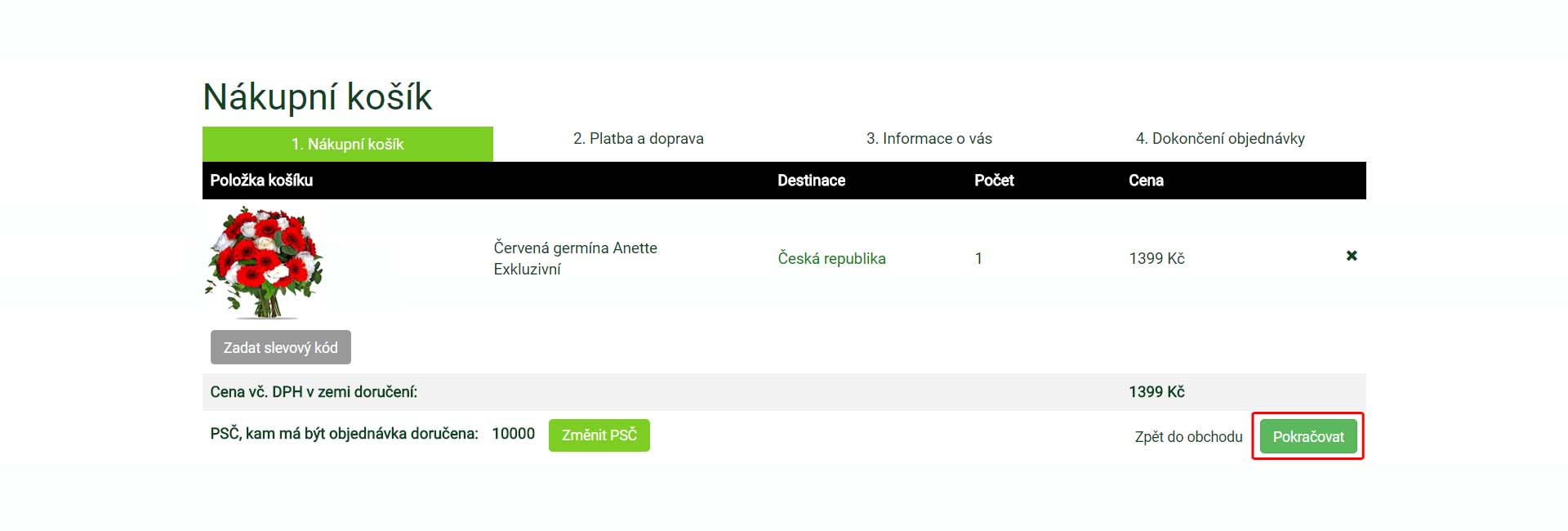Viewport: 1568px width, 531px height.
Task: Click the item quantity value '1'
Action: 978,259
